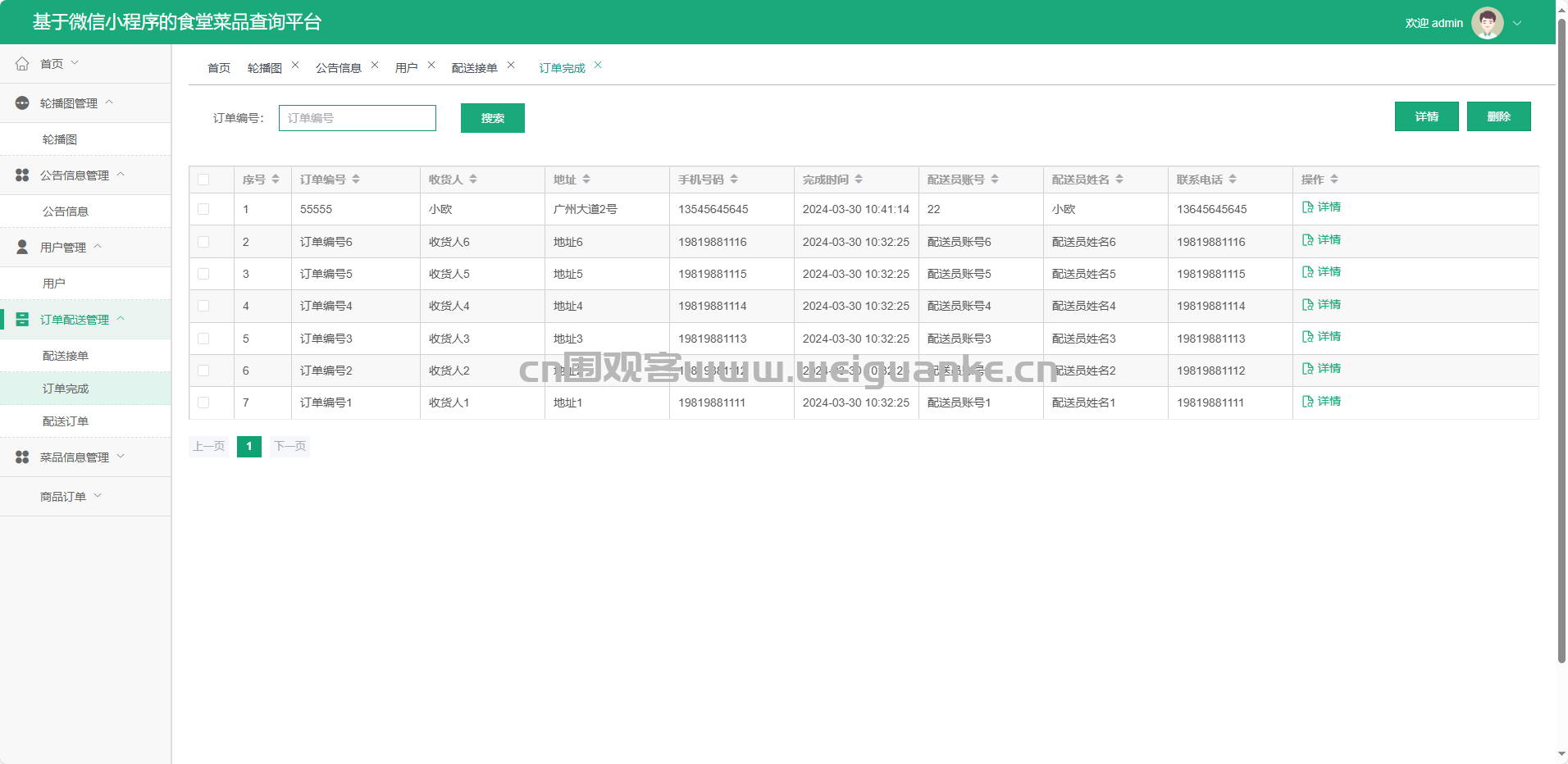Viewport: 1568px width, 764px height.
Task: Focus the 订单编号 search input field
Action: 358,118
